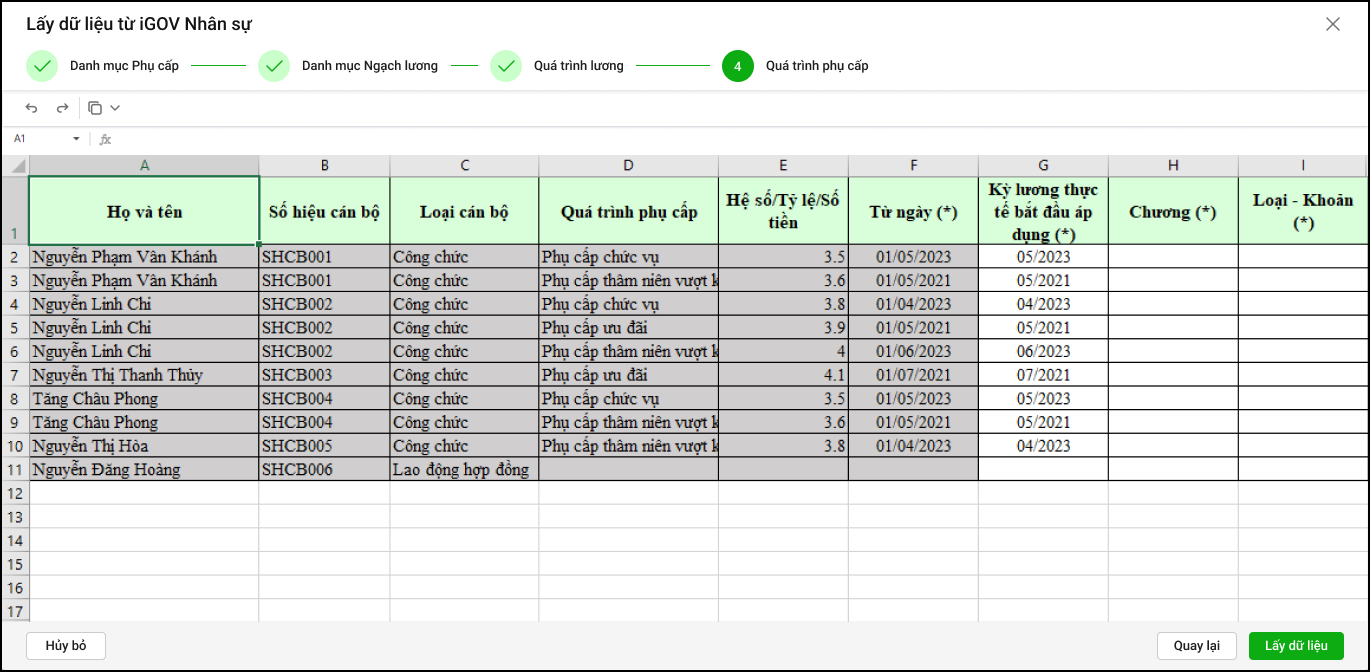
Task: Click the Quay lại button
Action: (1197, 646)
